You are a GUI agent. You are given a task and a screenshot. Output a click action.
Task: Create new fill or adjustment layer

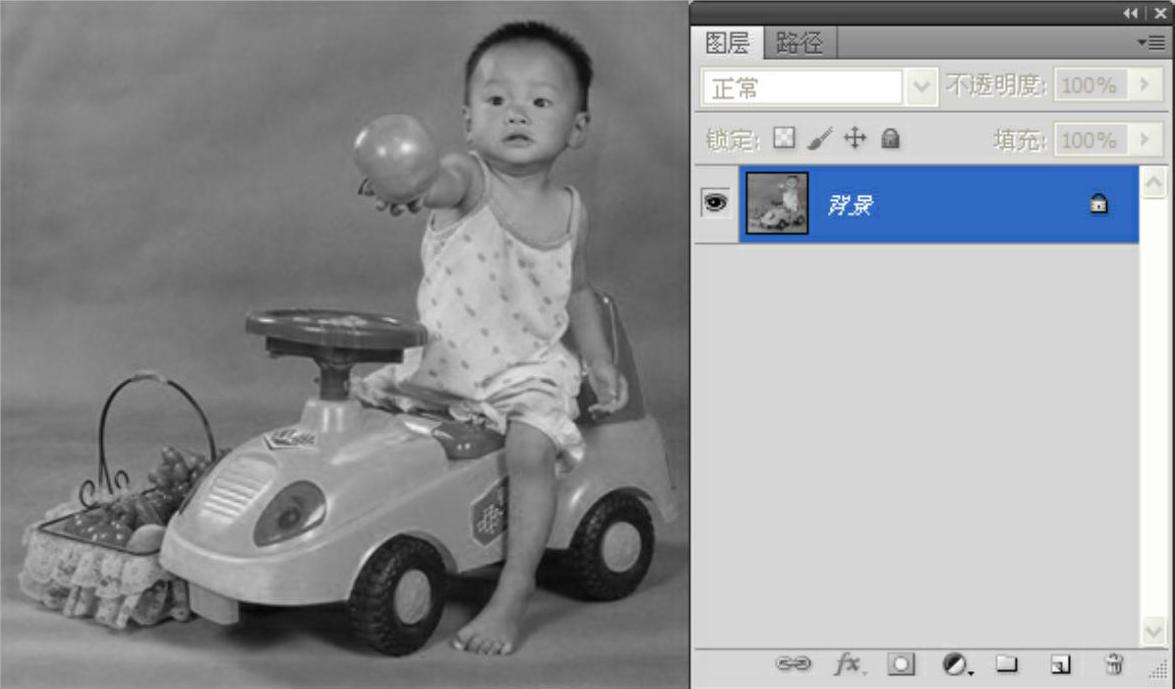956,664
